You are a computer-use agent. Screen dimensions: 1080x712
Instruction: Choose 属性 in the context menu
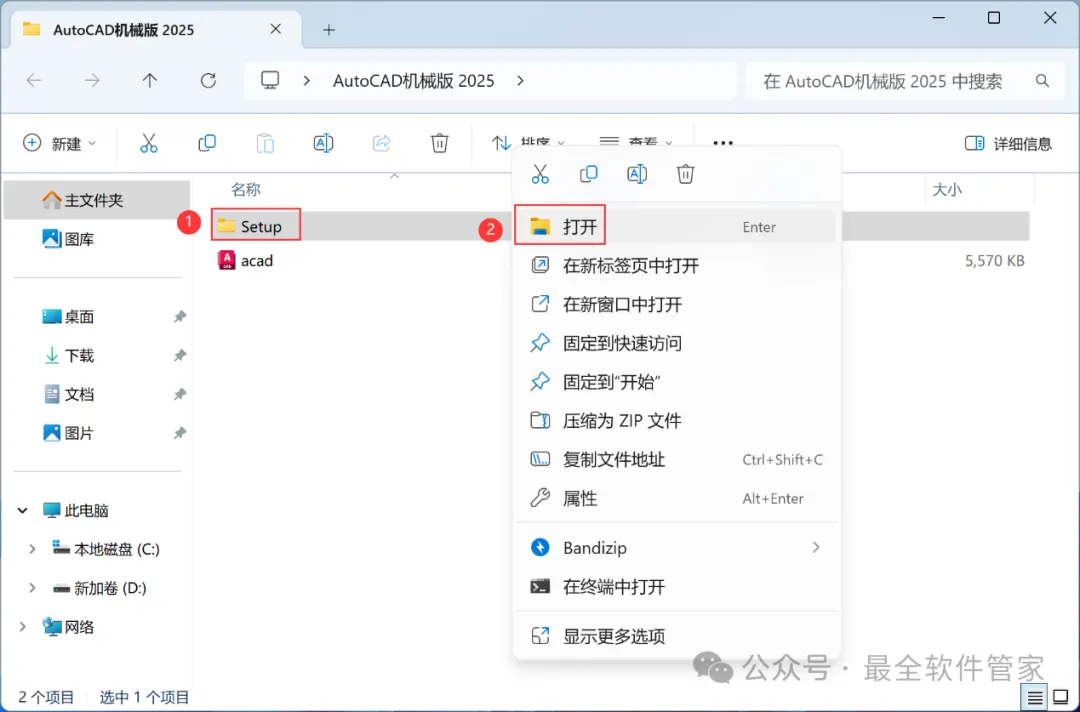click(676, 498)
